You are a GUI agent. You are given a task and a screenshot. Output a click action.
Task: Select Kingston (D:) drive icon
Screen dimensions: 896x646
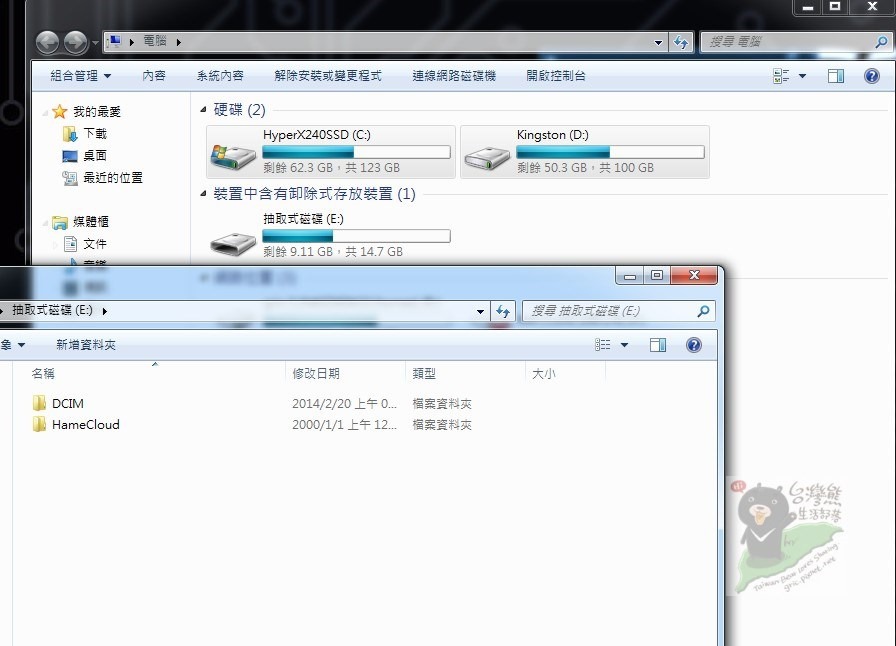coord(487,158)
